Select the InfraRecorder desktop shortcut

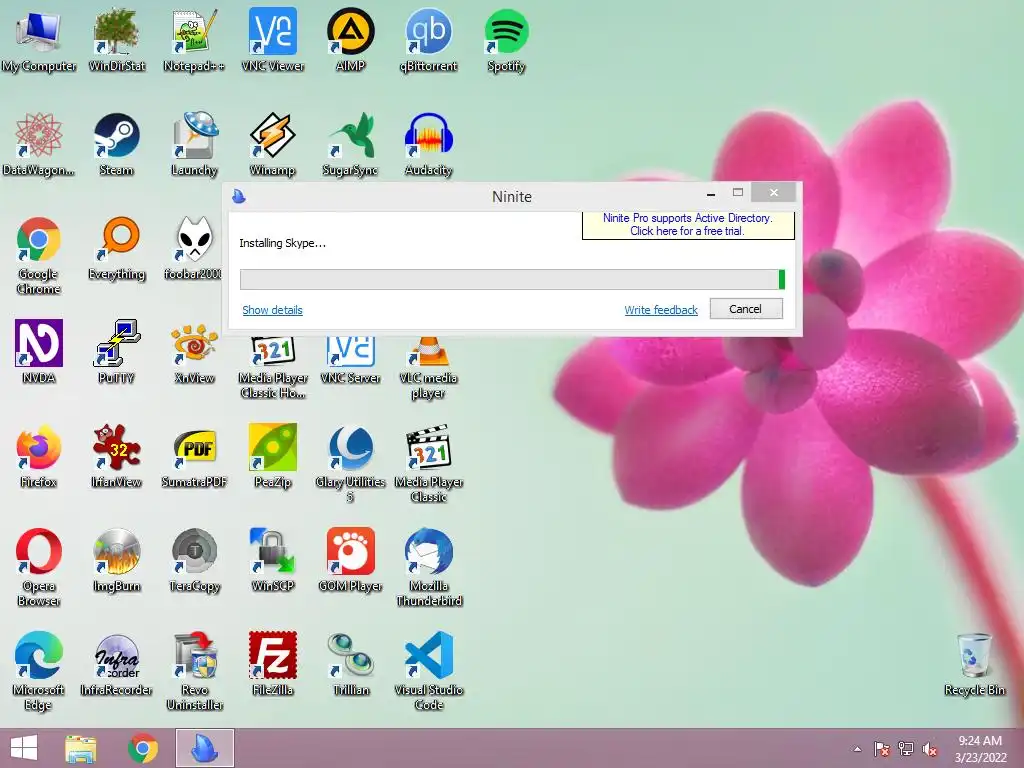click(x=116, y=664)
